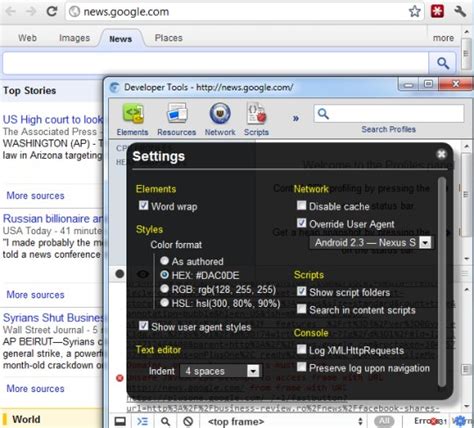Click the Developer Tools title bar icon
Screen dimensions: 474x428
point(115,87)
